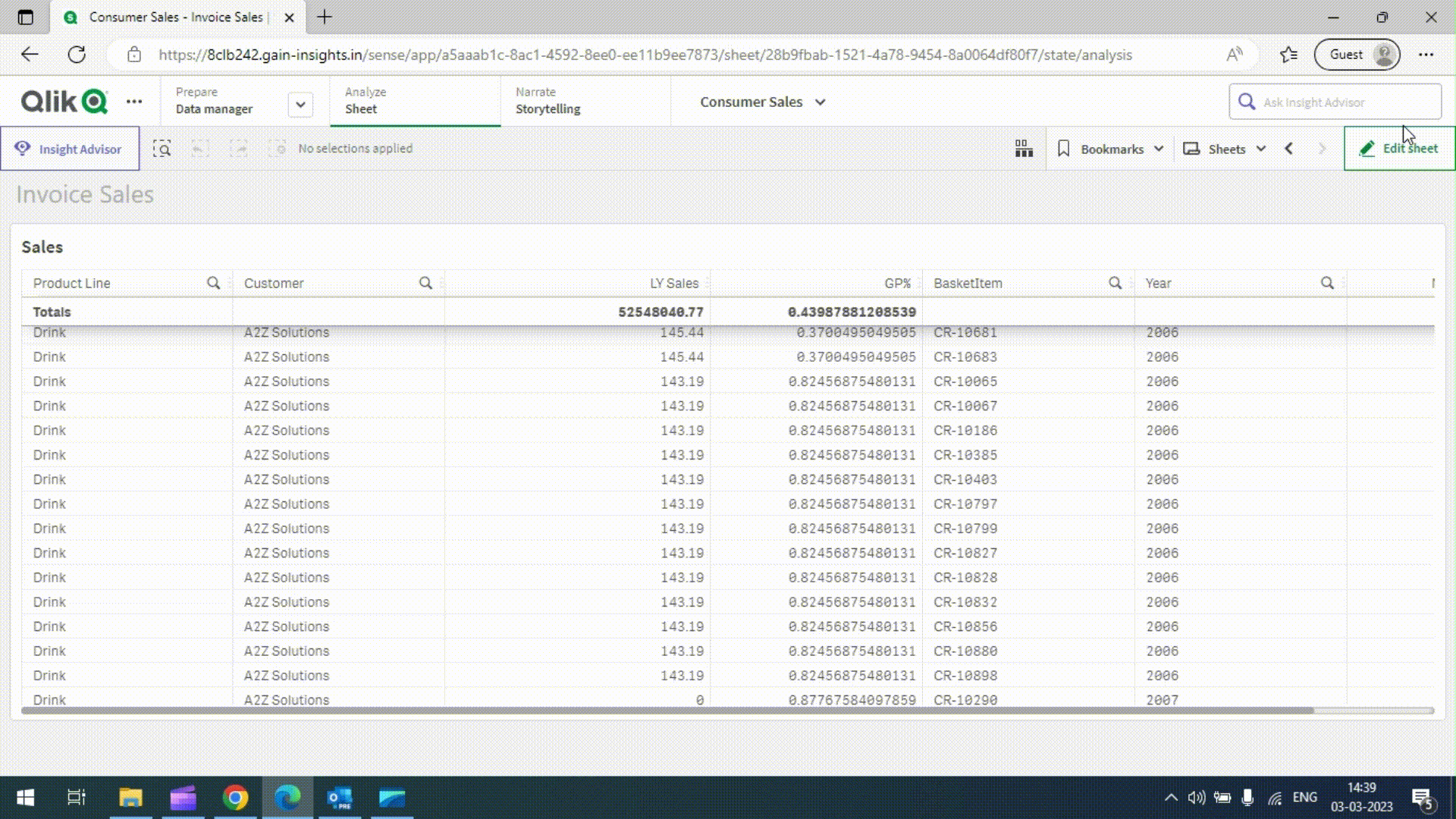Open the taskbar clock and date

click(1361, 798)
